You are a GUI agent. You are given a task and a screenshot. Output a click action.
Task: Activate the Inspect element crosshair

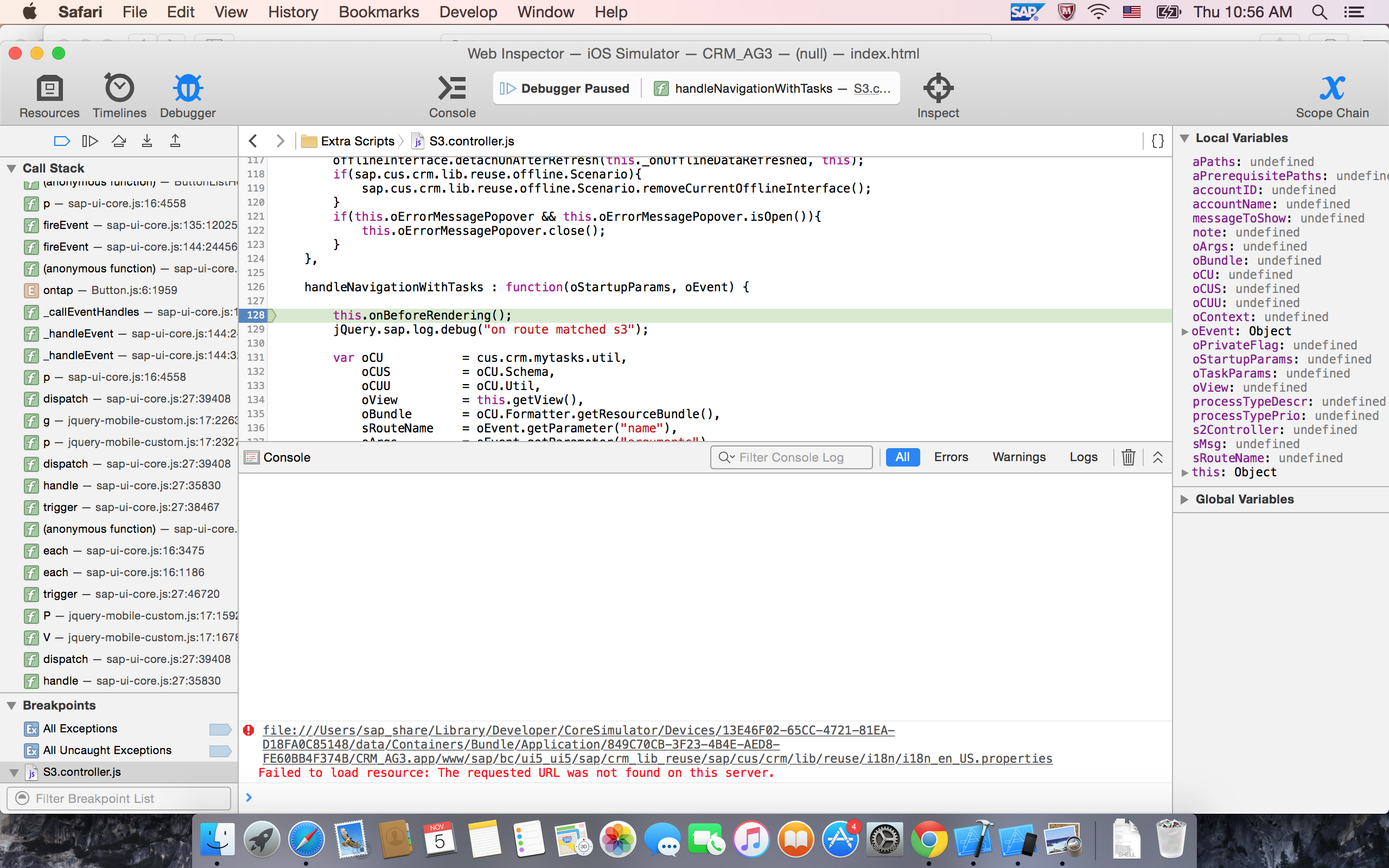(938, 89)
